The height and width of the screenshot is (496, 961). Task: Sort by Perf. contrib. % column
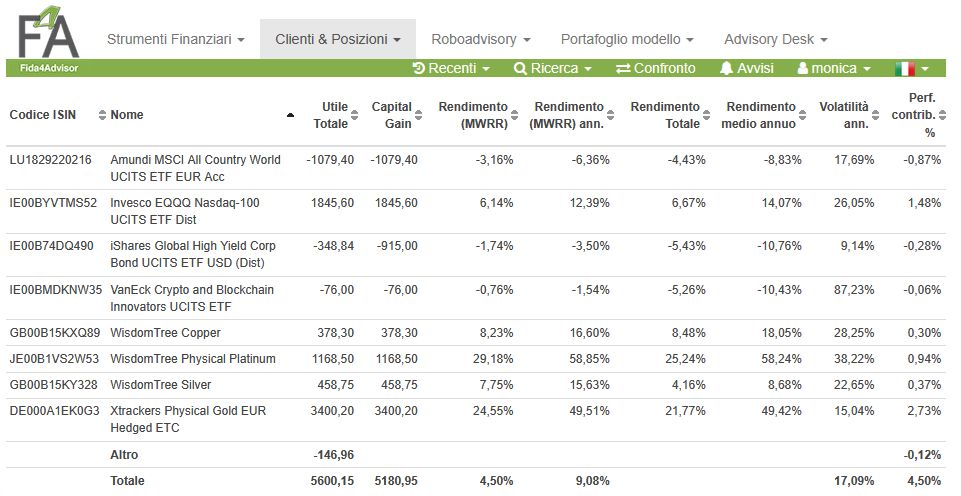coord(919,115)
